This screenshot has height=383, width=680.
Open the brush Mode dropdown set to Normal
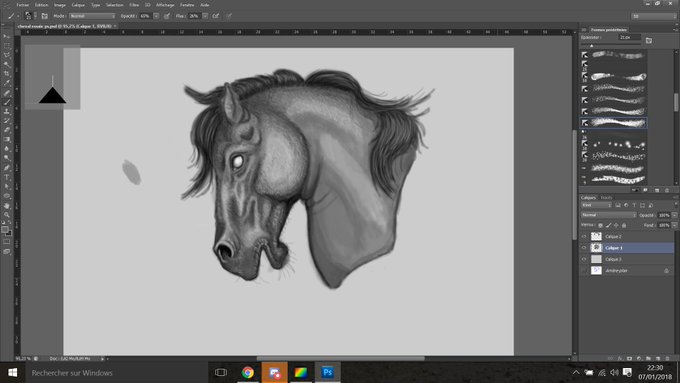tap(92, 16)
